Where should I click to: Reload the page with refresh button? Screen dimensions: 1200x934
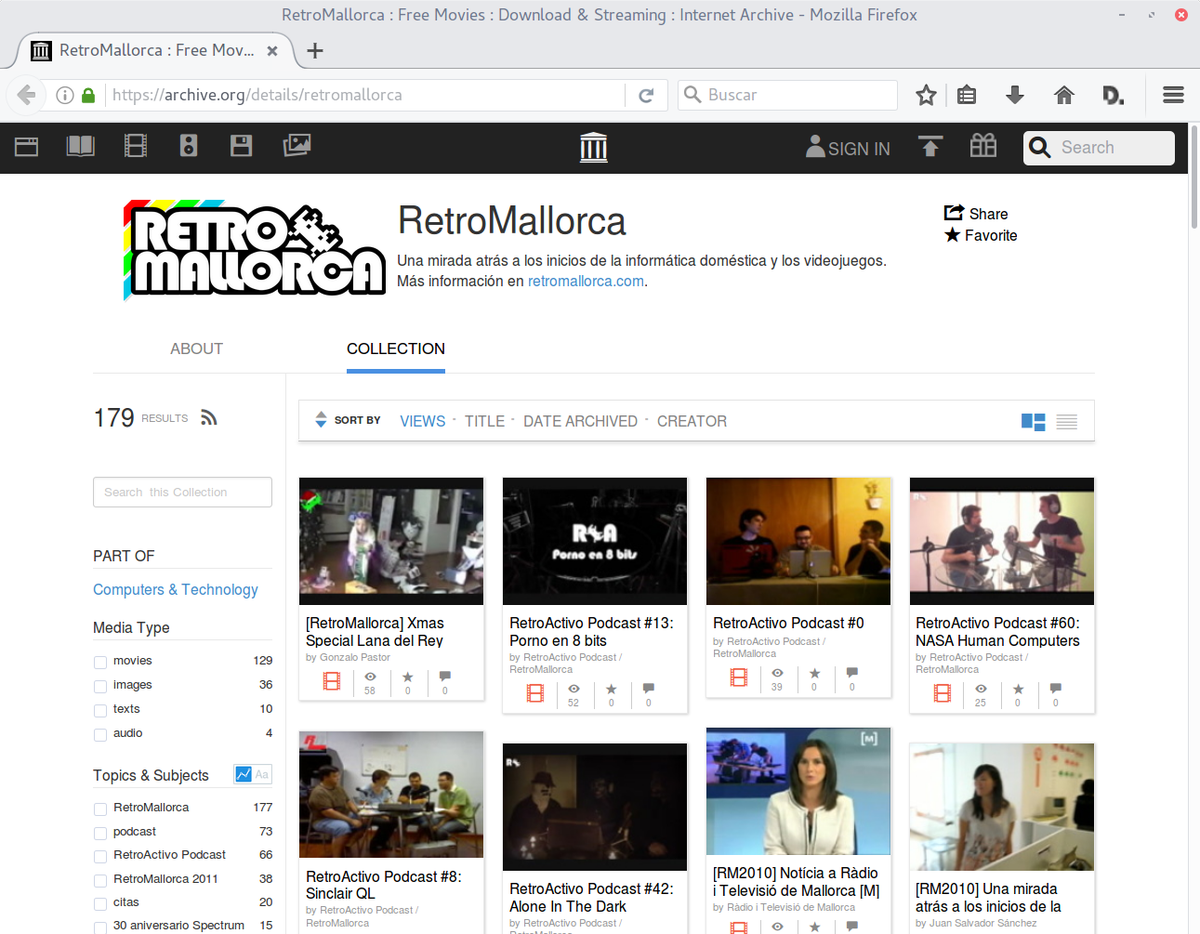pos(647,95)
